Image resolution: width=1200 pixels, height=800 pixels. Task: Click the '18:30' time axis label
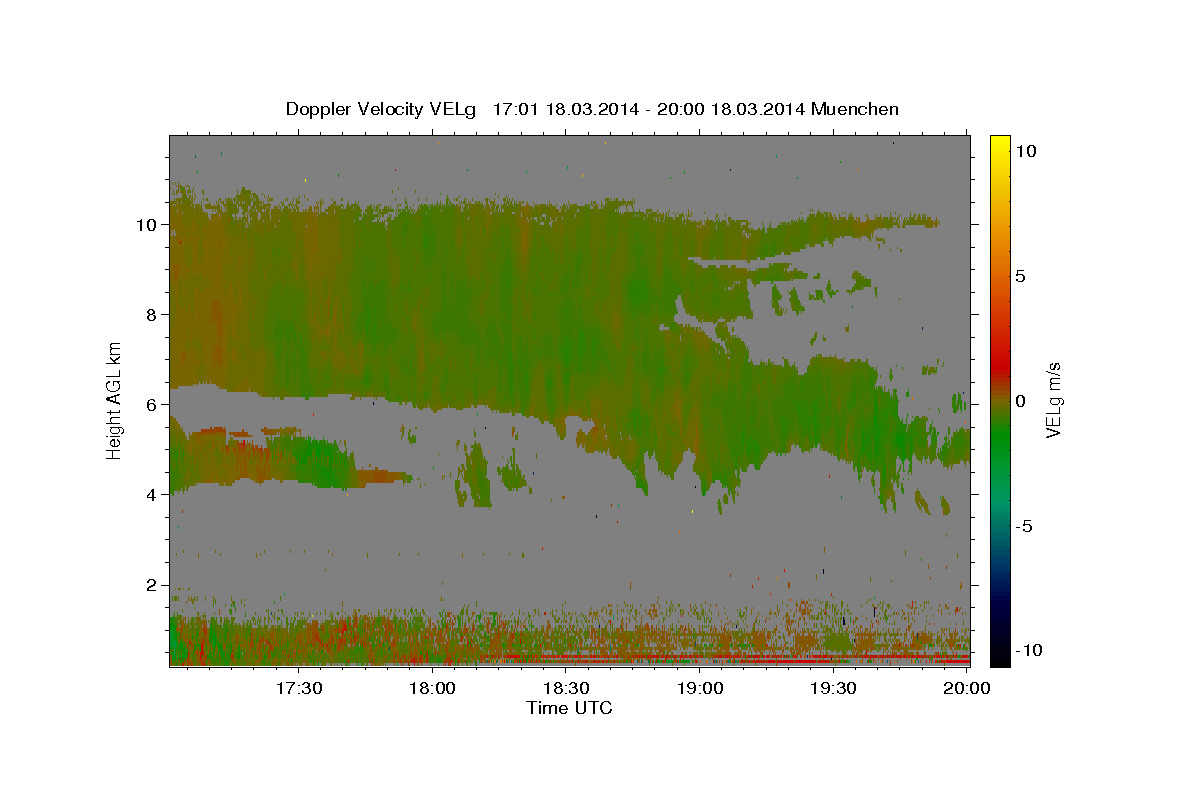566,688
